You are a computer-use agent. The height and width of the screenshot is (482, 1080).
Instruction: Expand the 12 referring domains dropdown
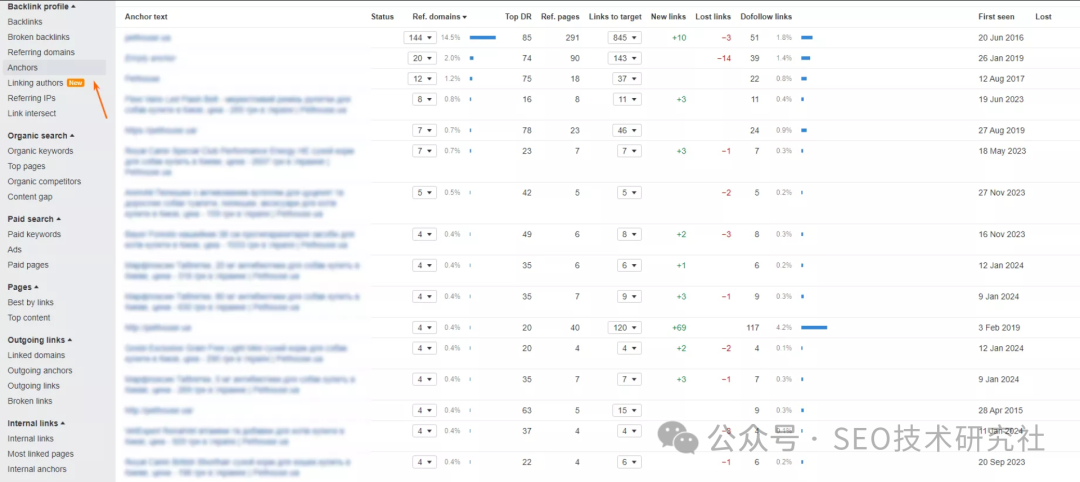pos(420,79)
